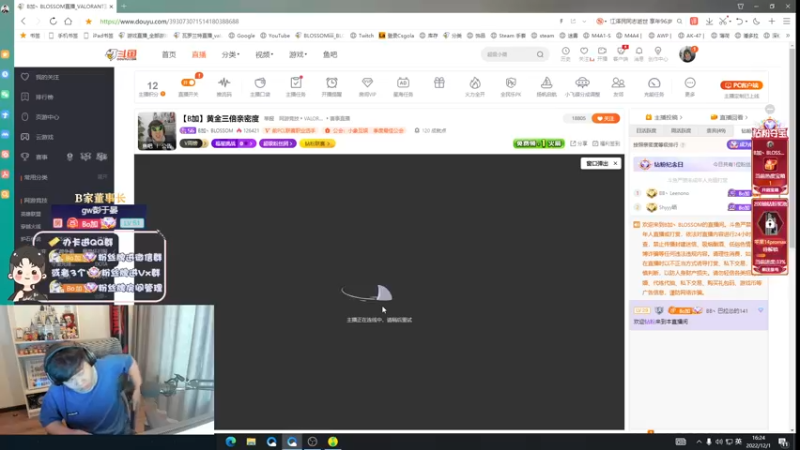
Task: Open the 直播回看 replay link
Action: coord(730,117)
